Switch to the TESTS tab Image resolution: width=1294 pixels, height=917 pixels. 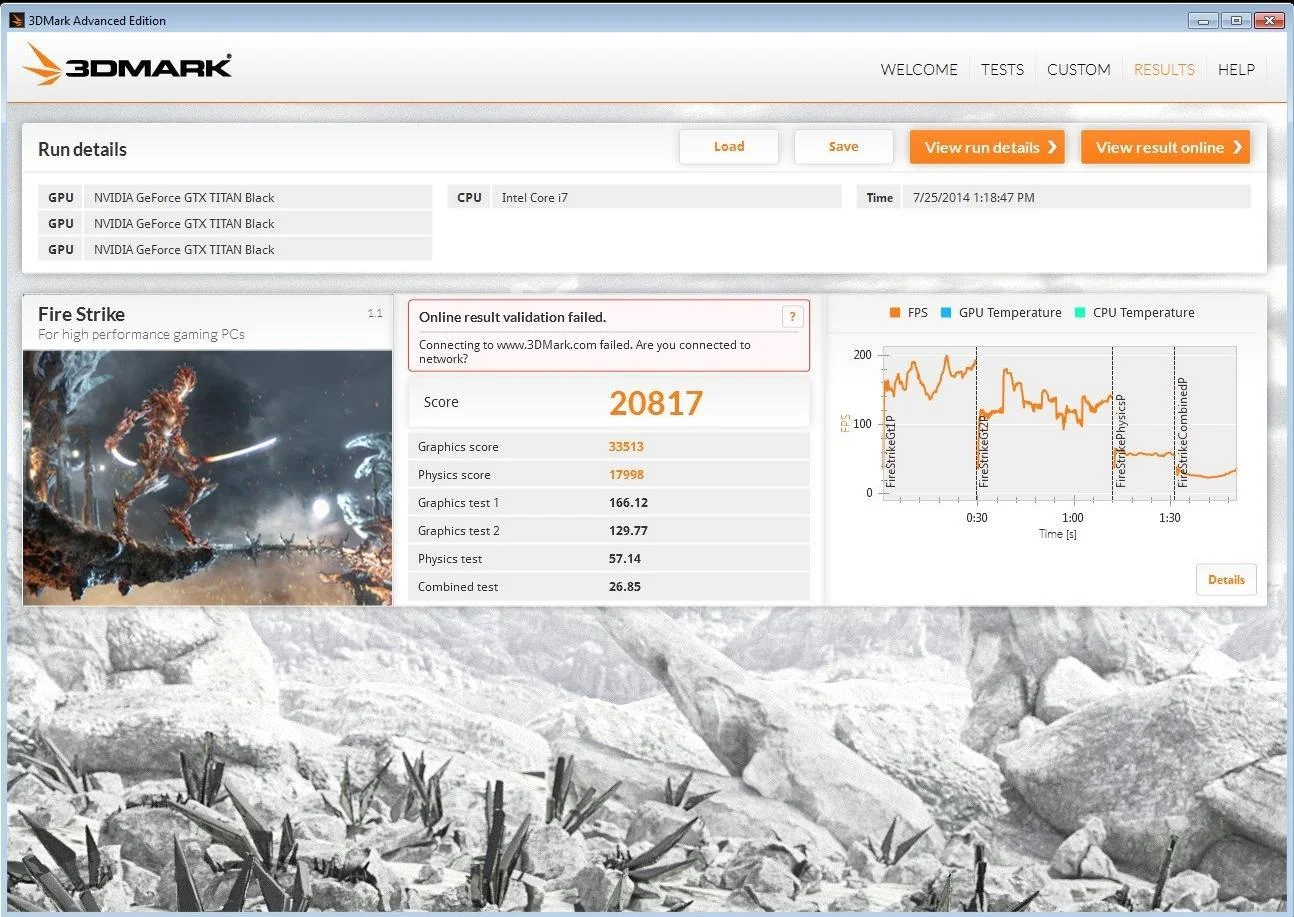coord(1002,69)
